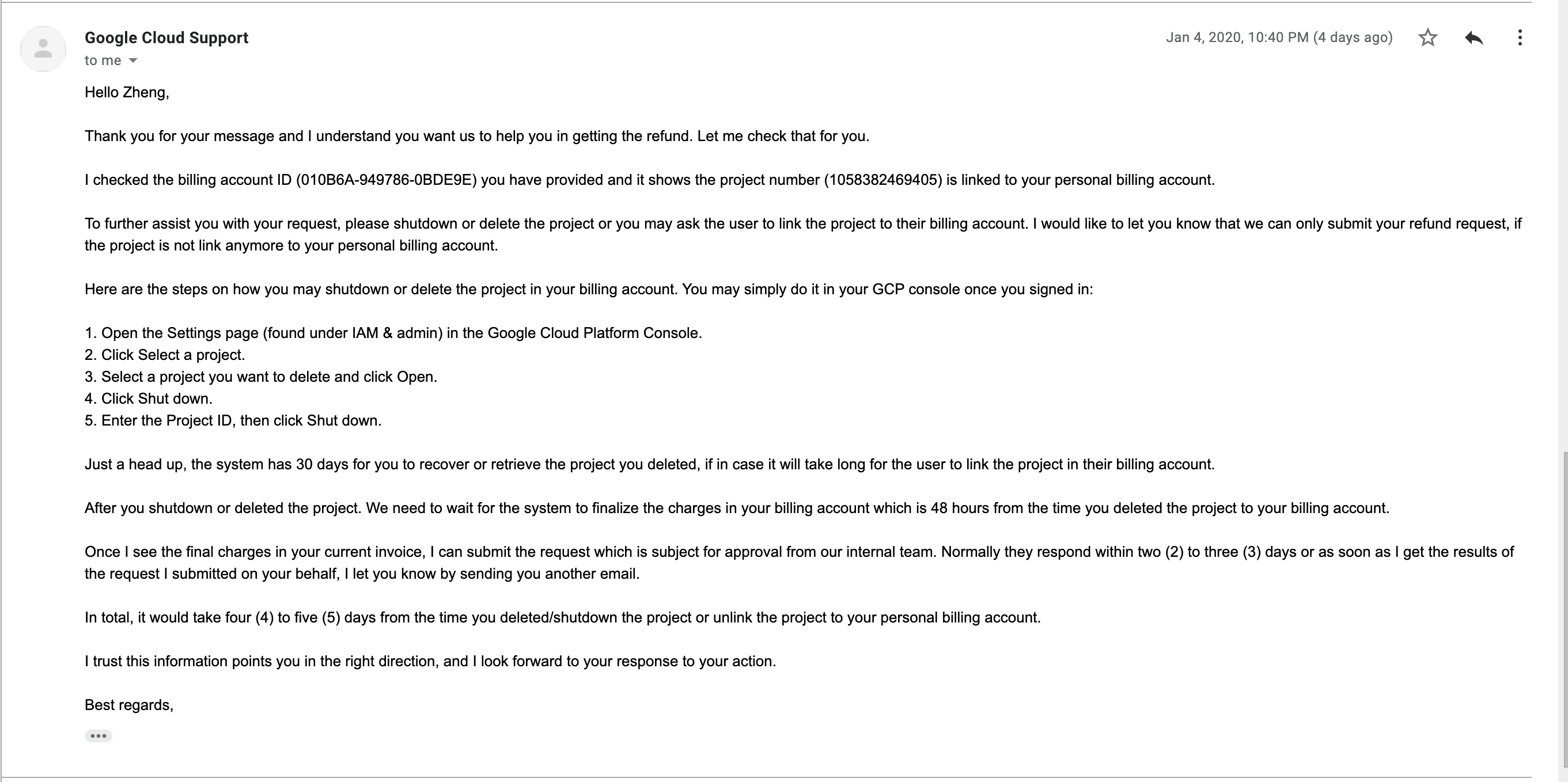Click the project number 1058382469405
The height and width of the screenshot is (782, 1568).
click(x=883, y=180)
